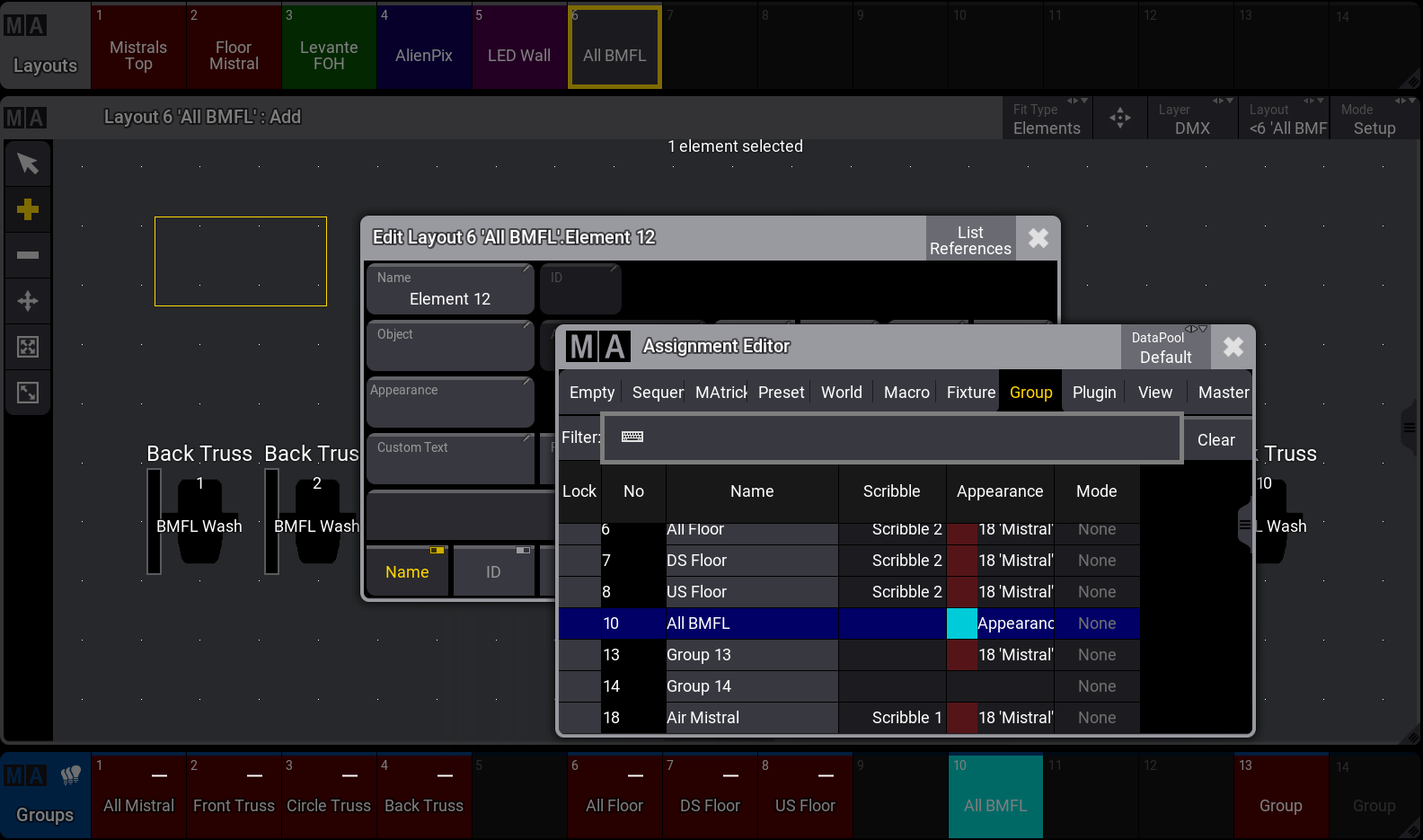The width and height of the screenshot is (1423, 840).
Task: Choose the minus Remove tool
Action: 28,255
